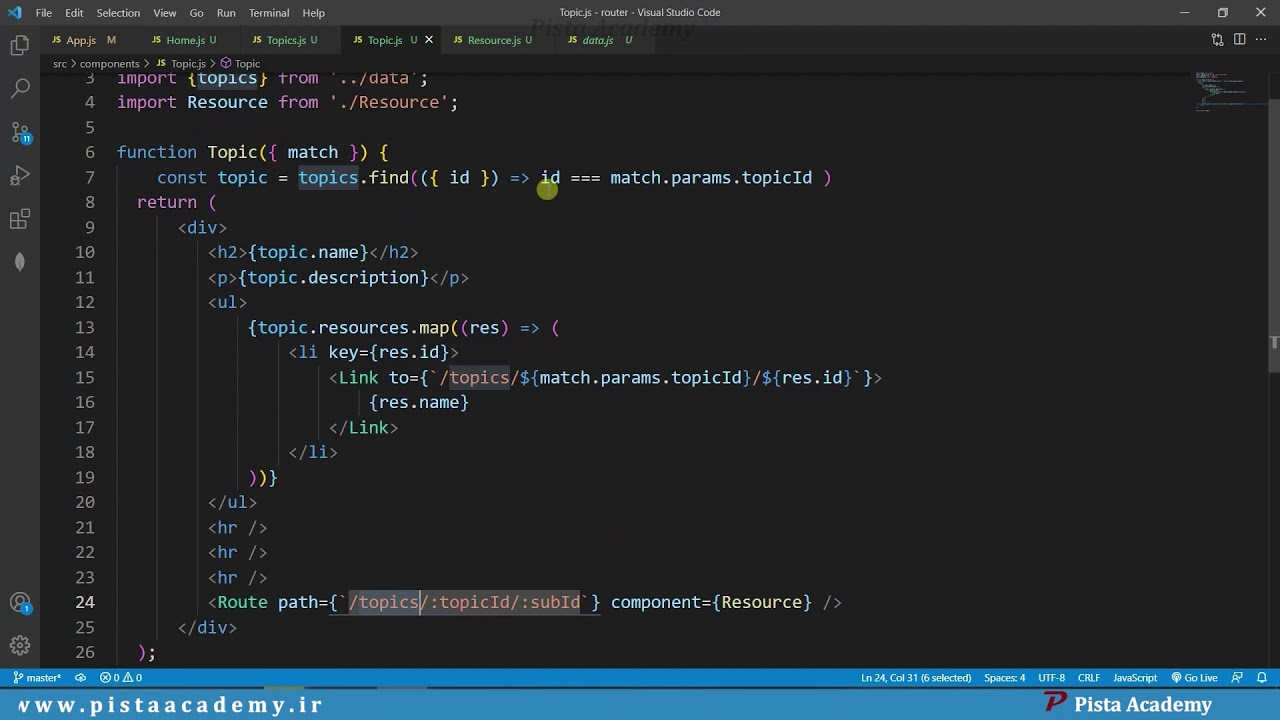Open the Explorer view in the activity bar

click(20, 45)
